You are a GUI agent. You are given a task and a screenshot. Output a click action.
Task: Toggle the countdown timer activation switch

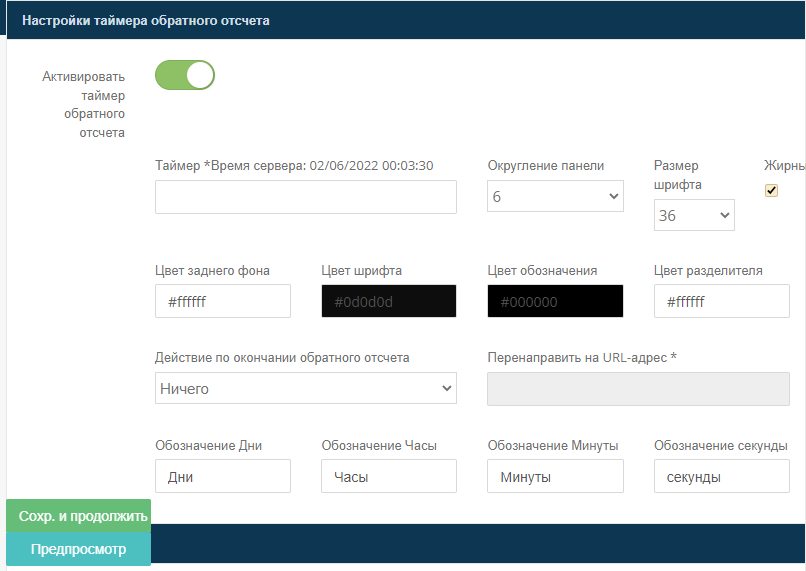(x=185, y=75)
